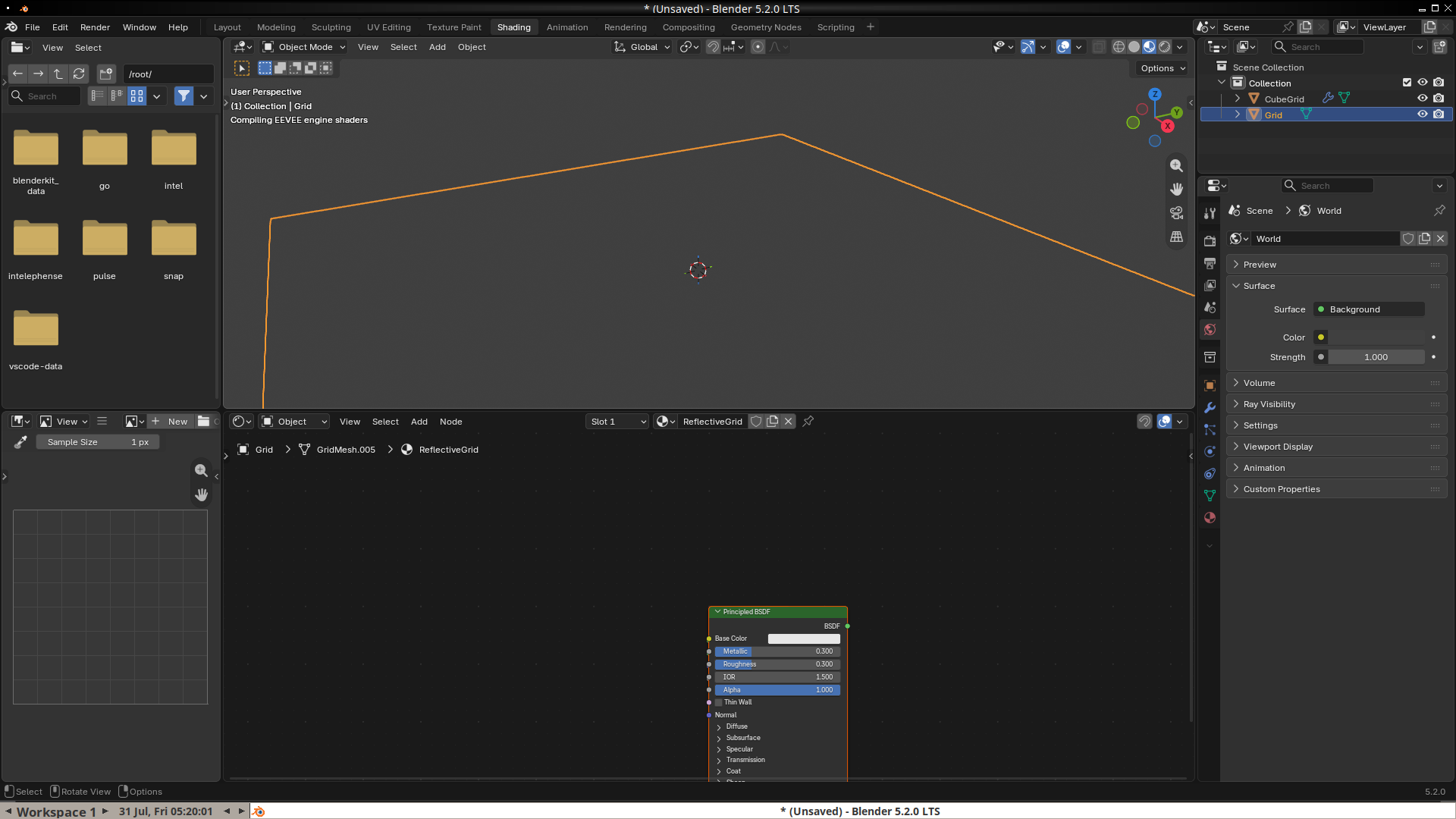
Task: Click the Roughness slider on Principled BSDF
Action: [777, 664]
